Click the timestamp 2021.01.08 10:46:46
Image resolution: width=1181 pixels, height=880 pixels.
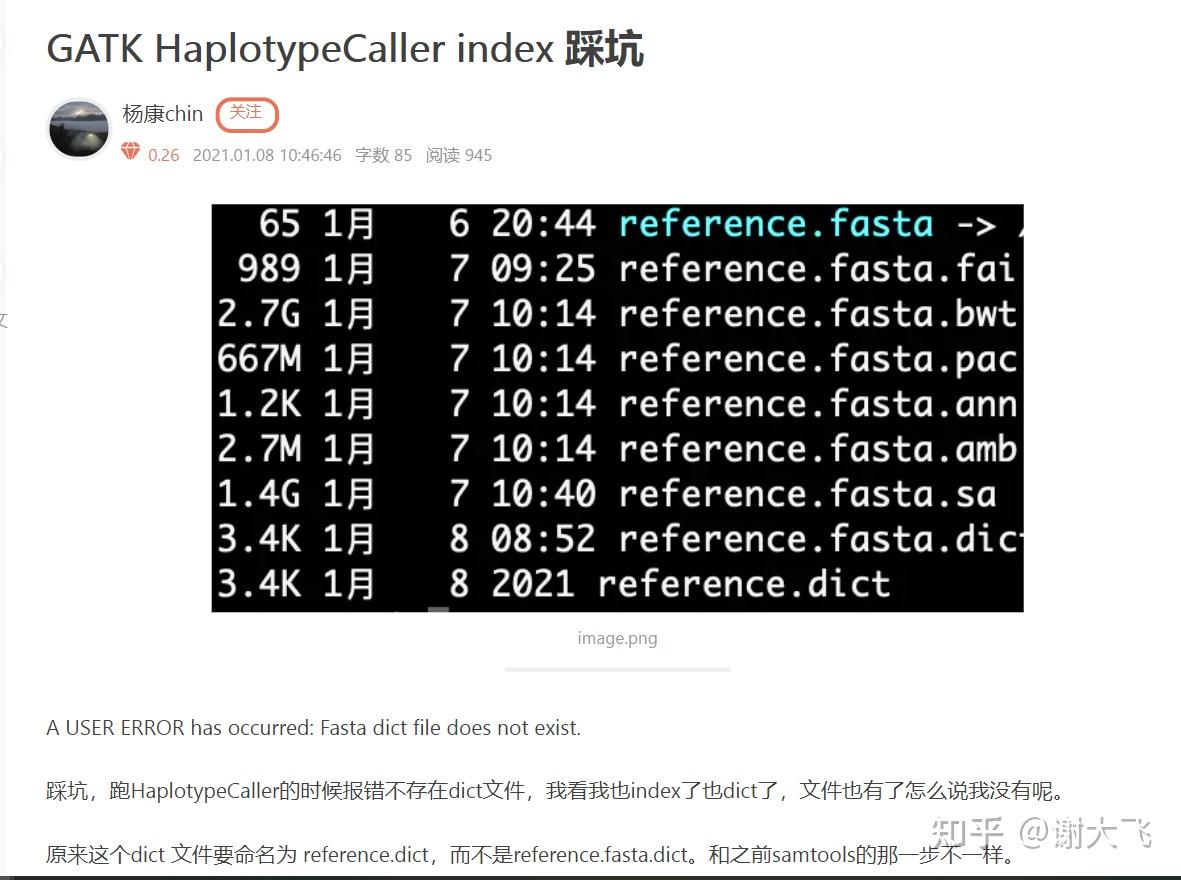(x=268, y=155)
